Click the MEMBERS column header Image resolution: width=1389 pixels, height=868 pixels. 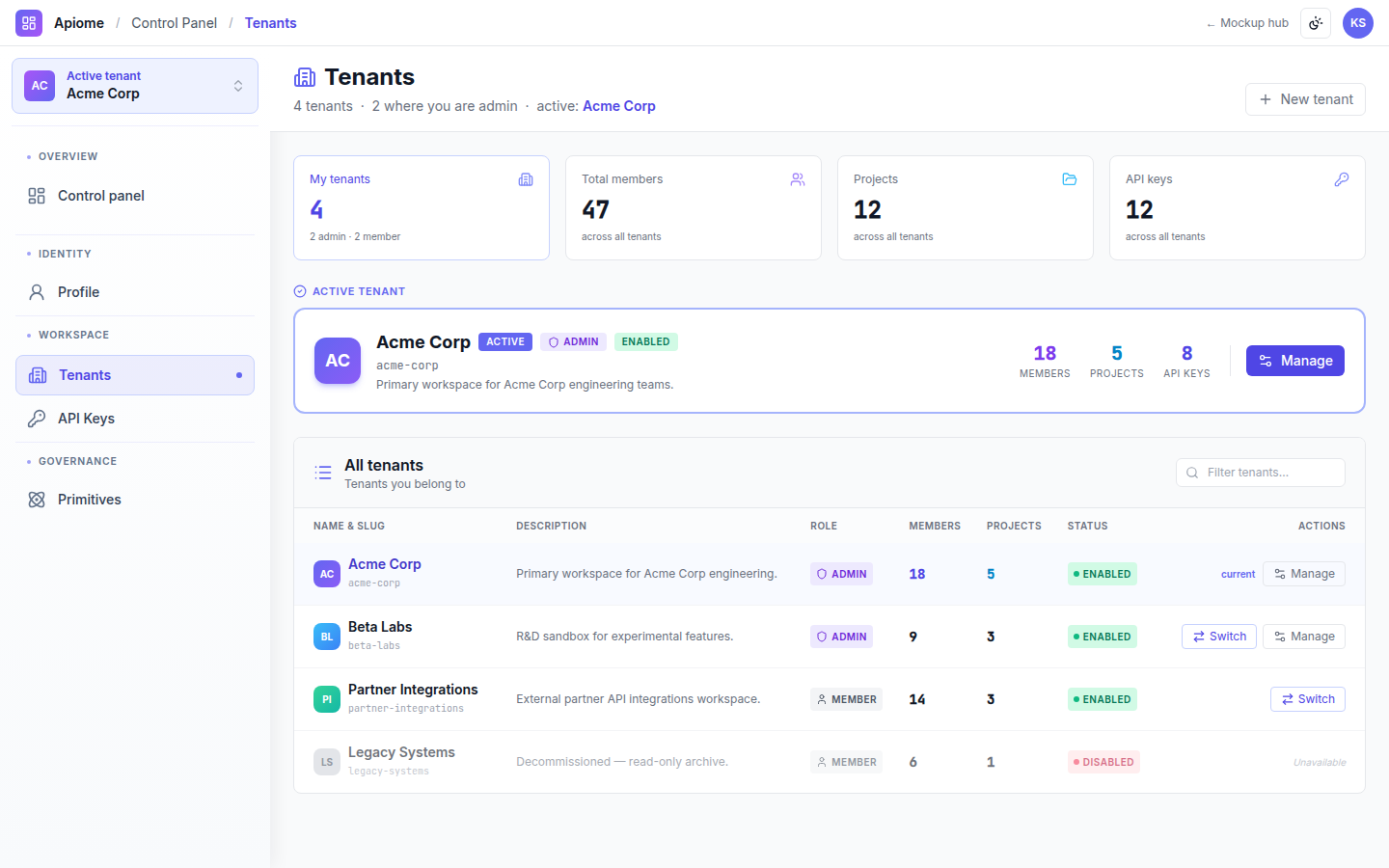click(935, 526)
